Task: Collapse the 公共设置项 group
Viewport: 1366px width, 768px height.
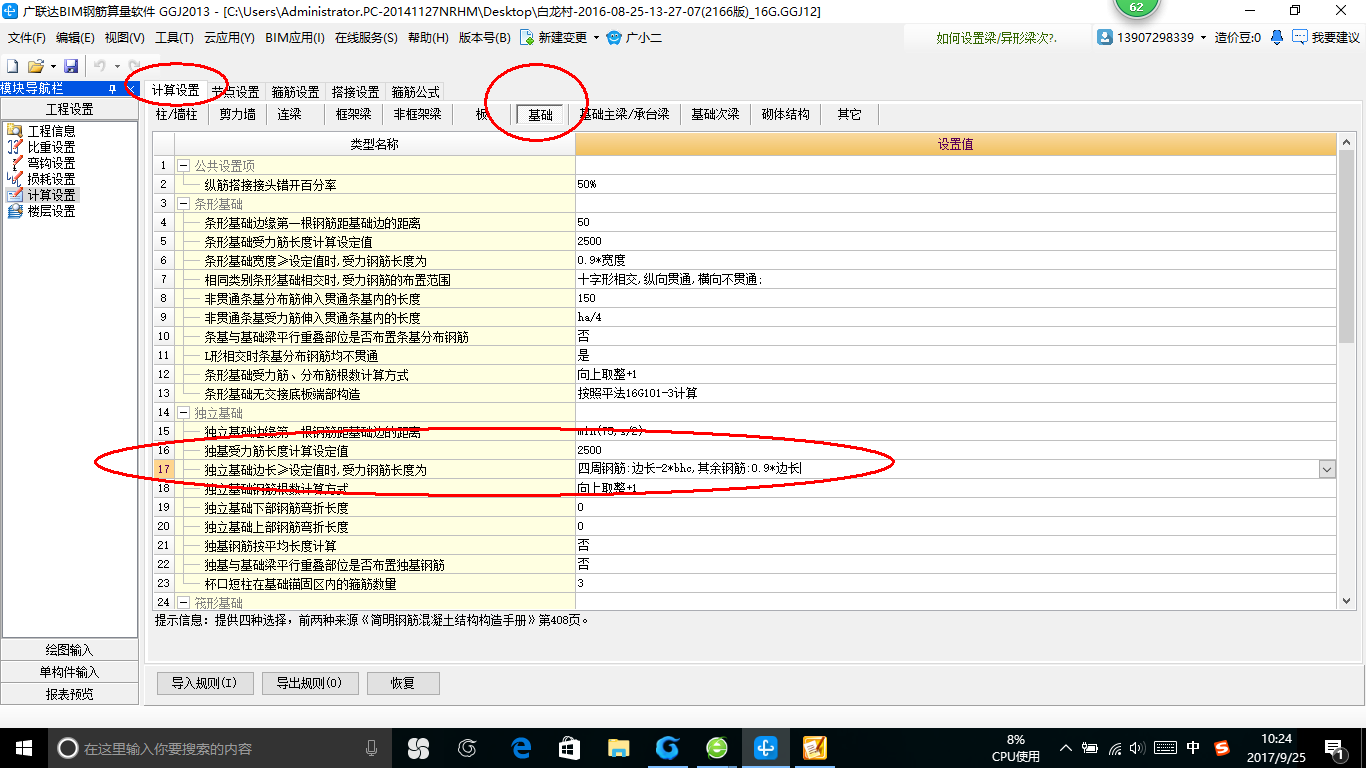Action: 183,165
